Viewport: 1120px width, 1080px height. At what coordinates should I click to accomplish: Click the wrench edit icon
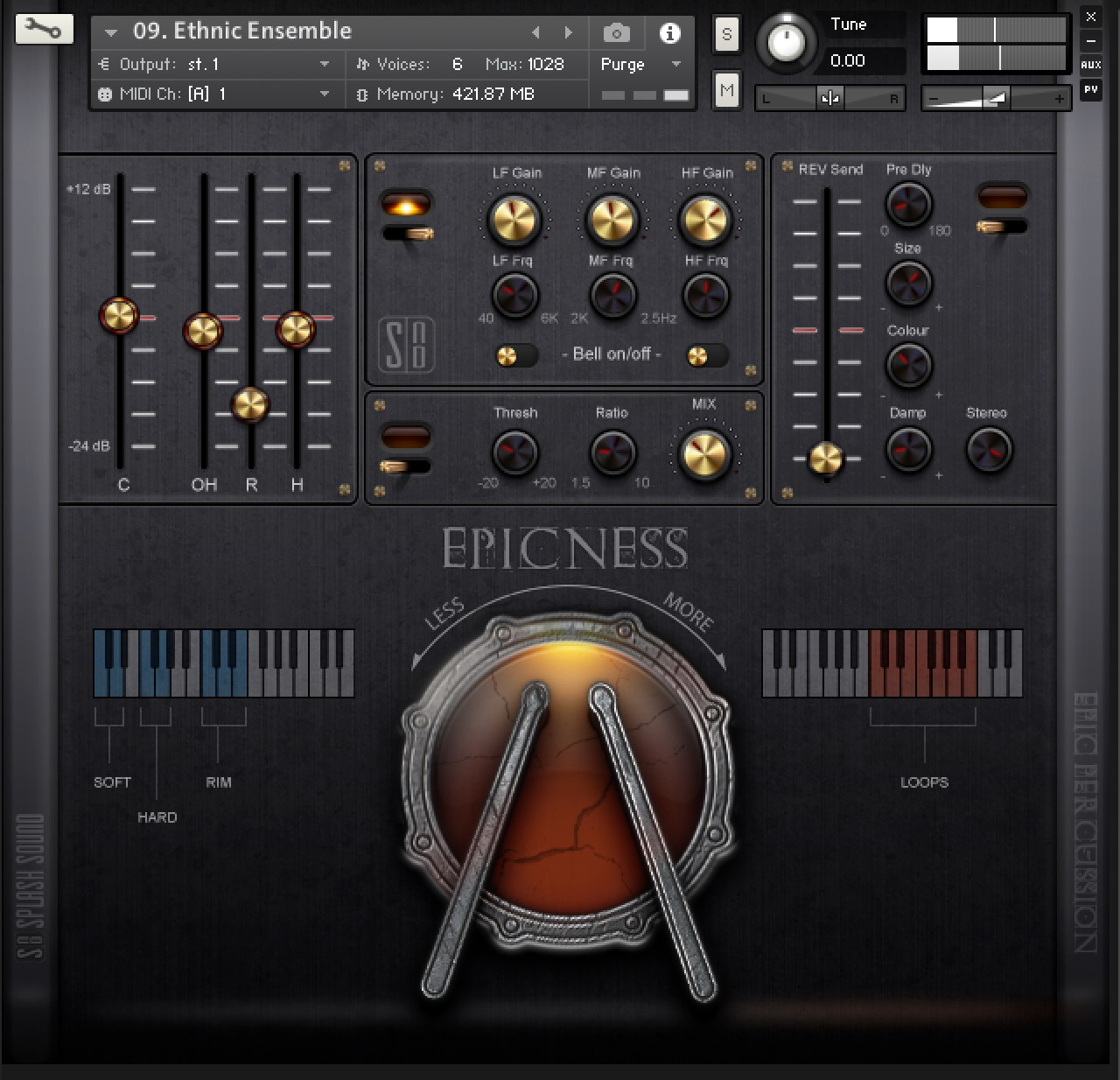(x=44, y=29)
